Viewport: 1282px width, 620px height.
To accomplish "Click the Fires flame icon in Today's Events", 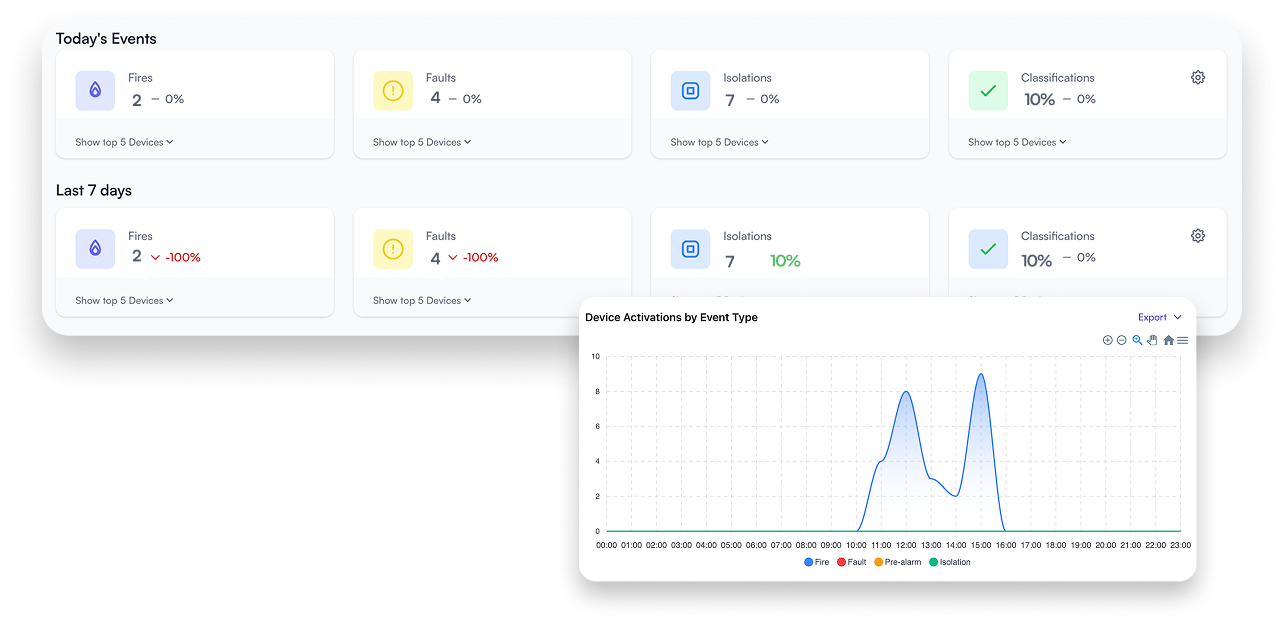I will point(95,90).
